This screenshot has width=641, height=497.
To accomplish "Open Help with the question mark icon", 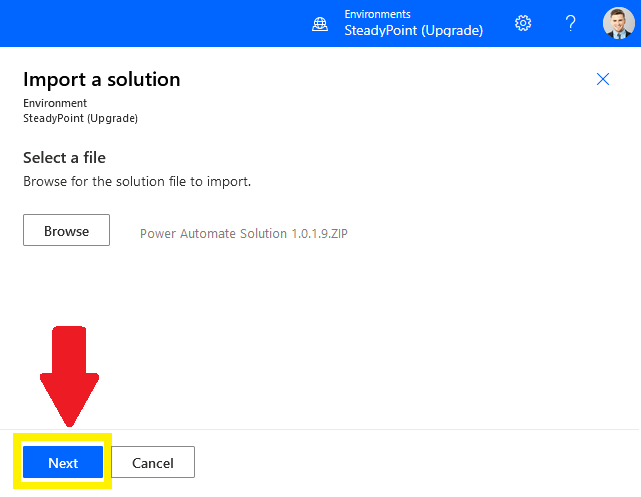I will (x=571, y=23).
